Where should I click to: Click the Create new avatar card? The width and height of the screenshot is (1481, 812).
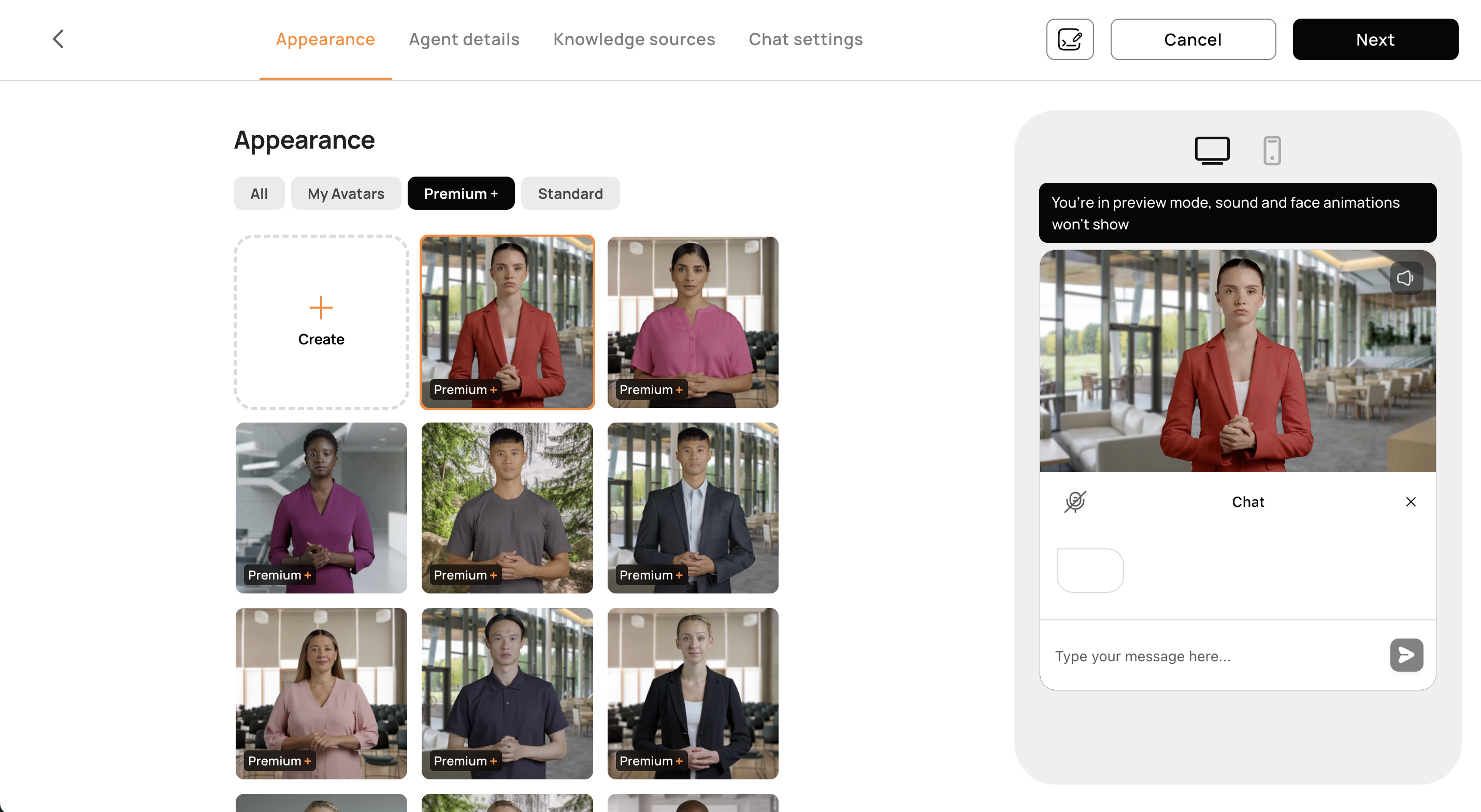pos(321,322)
